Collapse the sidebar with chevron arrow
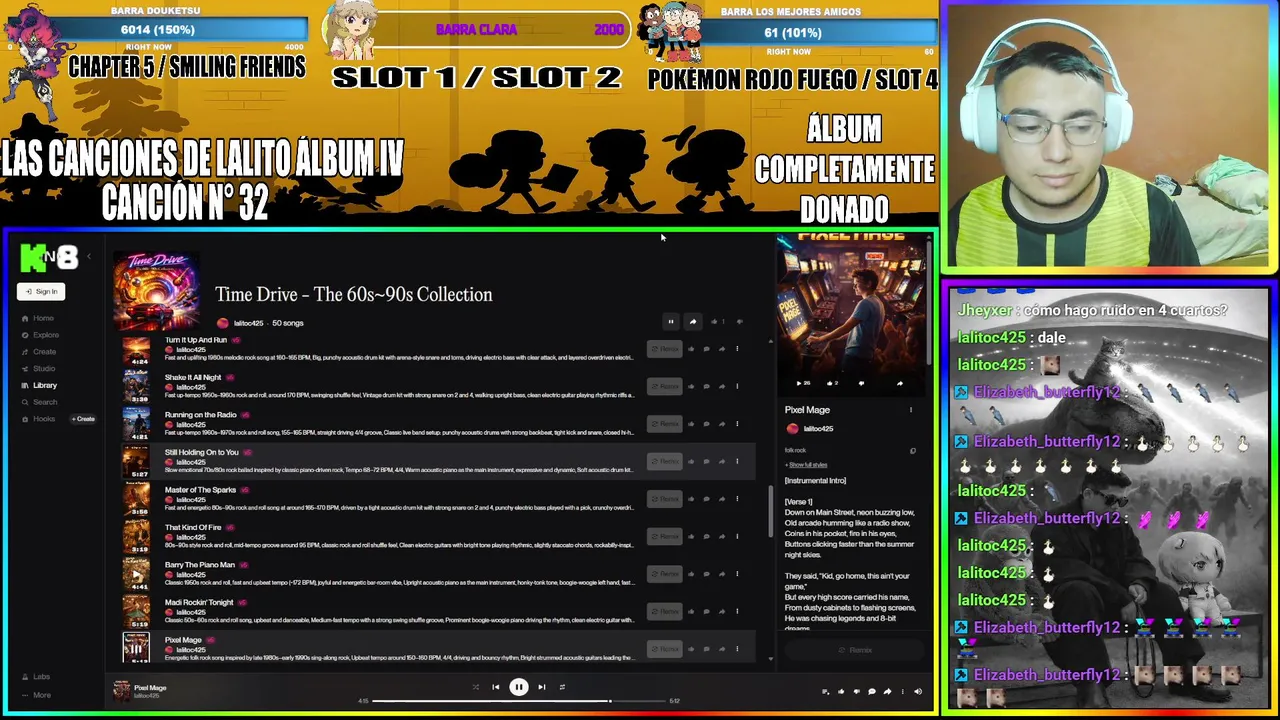Image resolution: width=1280 pixels, height=720 pixels. coord(88,257)
